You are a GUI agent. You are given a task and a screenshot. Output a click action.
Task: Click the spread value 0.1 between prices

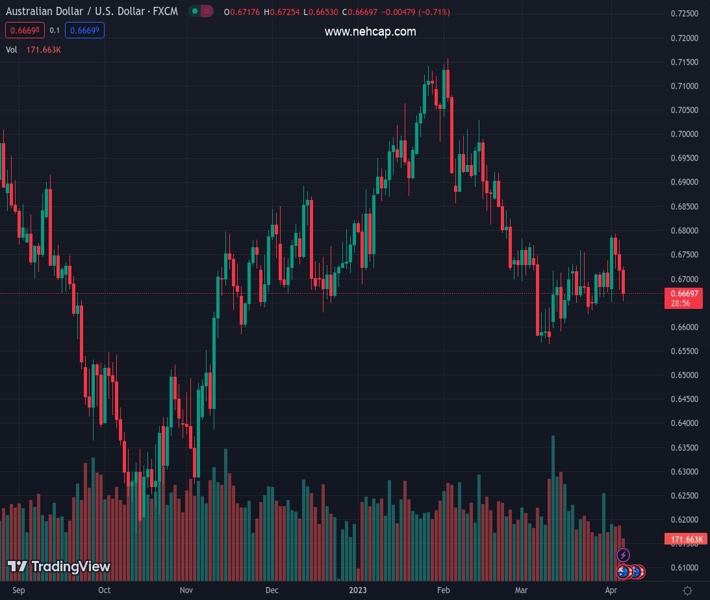(55, 30)
